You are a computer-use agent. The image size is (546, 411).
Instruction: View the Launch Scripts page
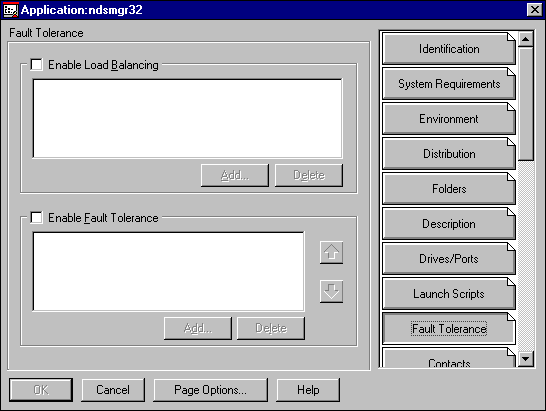point(448,294)
